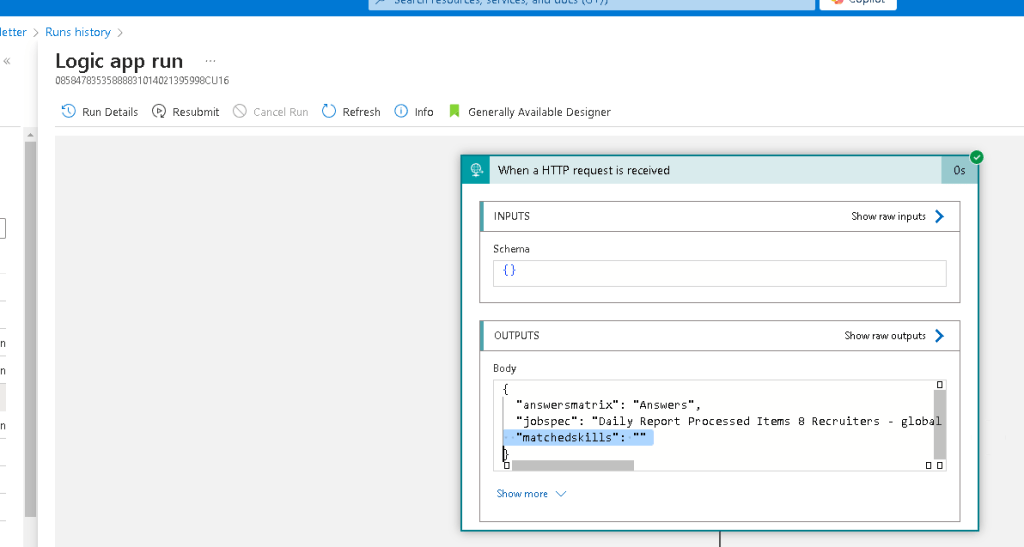The width and height of the screenshot is (1024, 547).
Task: Click the answersmatrix line in Body
Action: click(x=607, y=405)
